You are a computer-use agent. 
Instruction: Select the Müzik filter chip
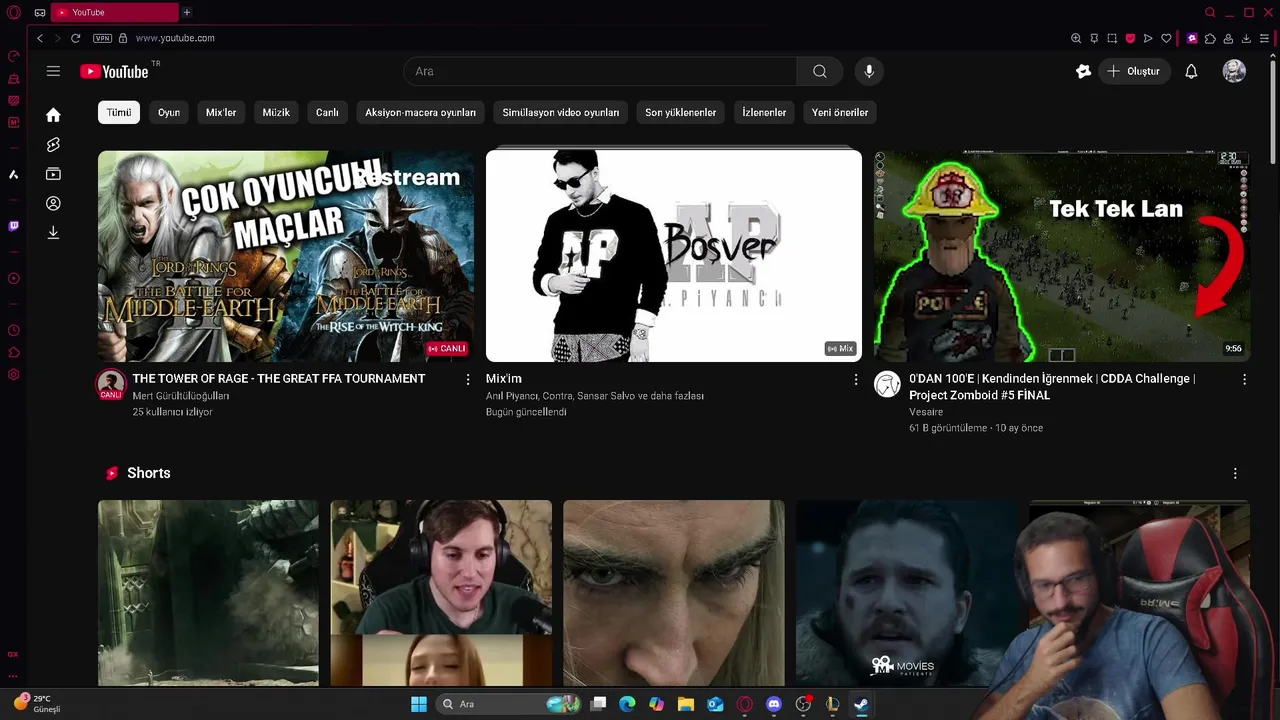click(276, 112)
